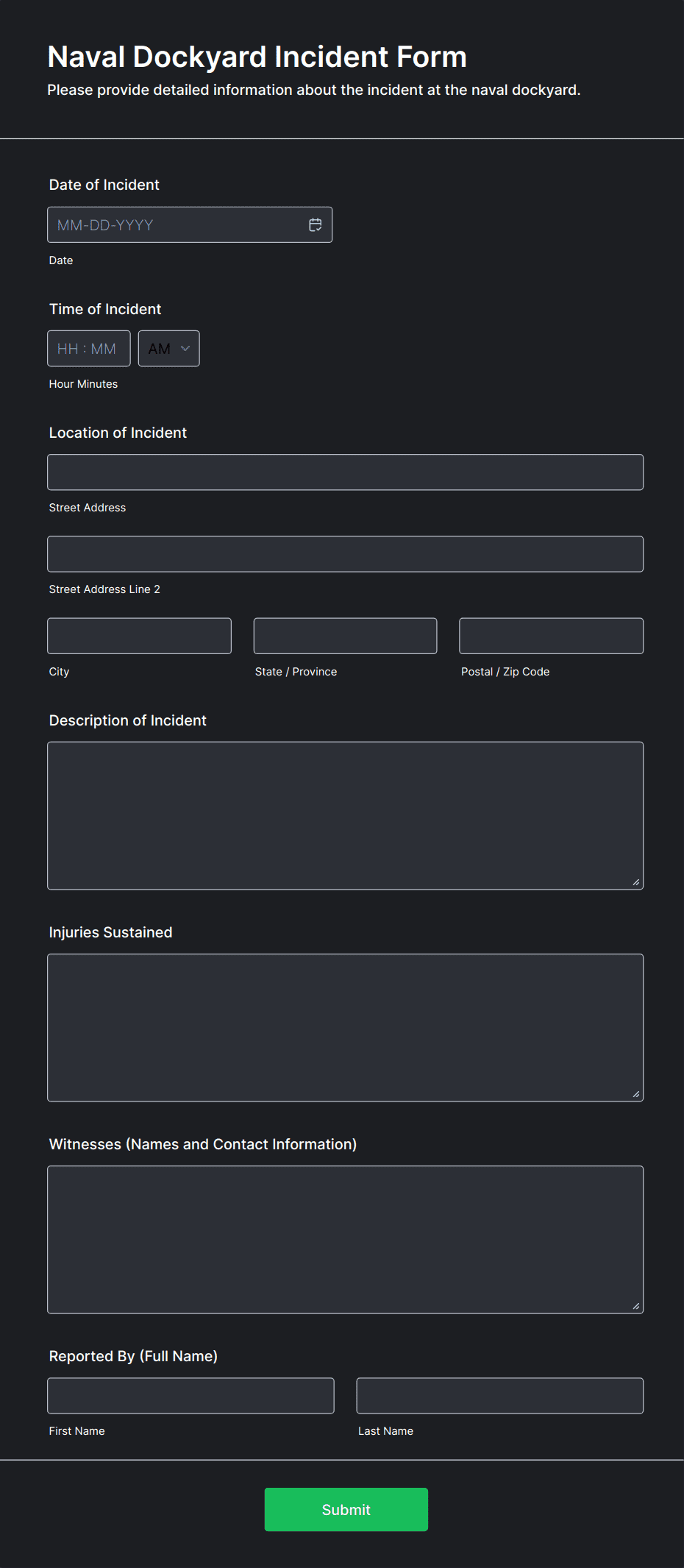Click the Street Address input box
The image size is (684, 1568).
point(345,472)
